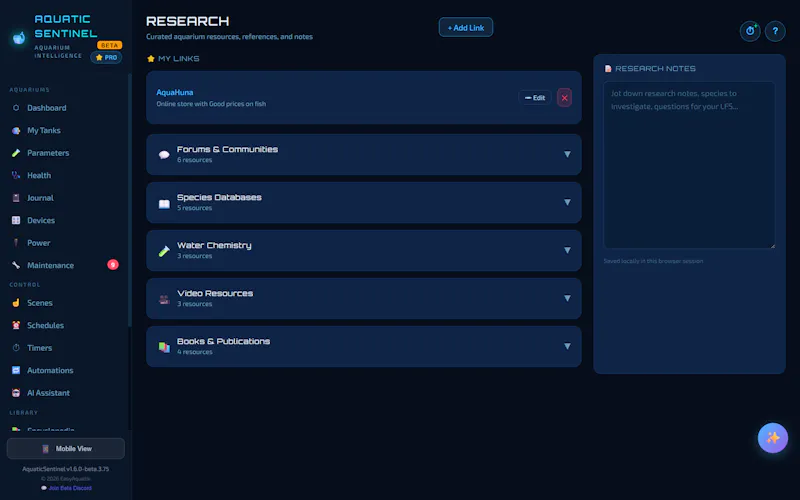
Task: Click "5 resources" under Species Databases
Action: point(194,208)
